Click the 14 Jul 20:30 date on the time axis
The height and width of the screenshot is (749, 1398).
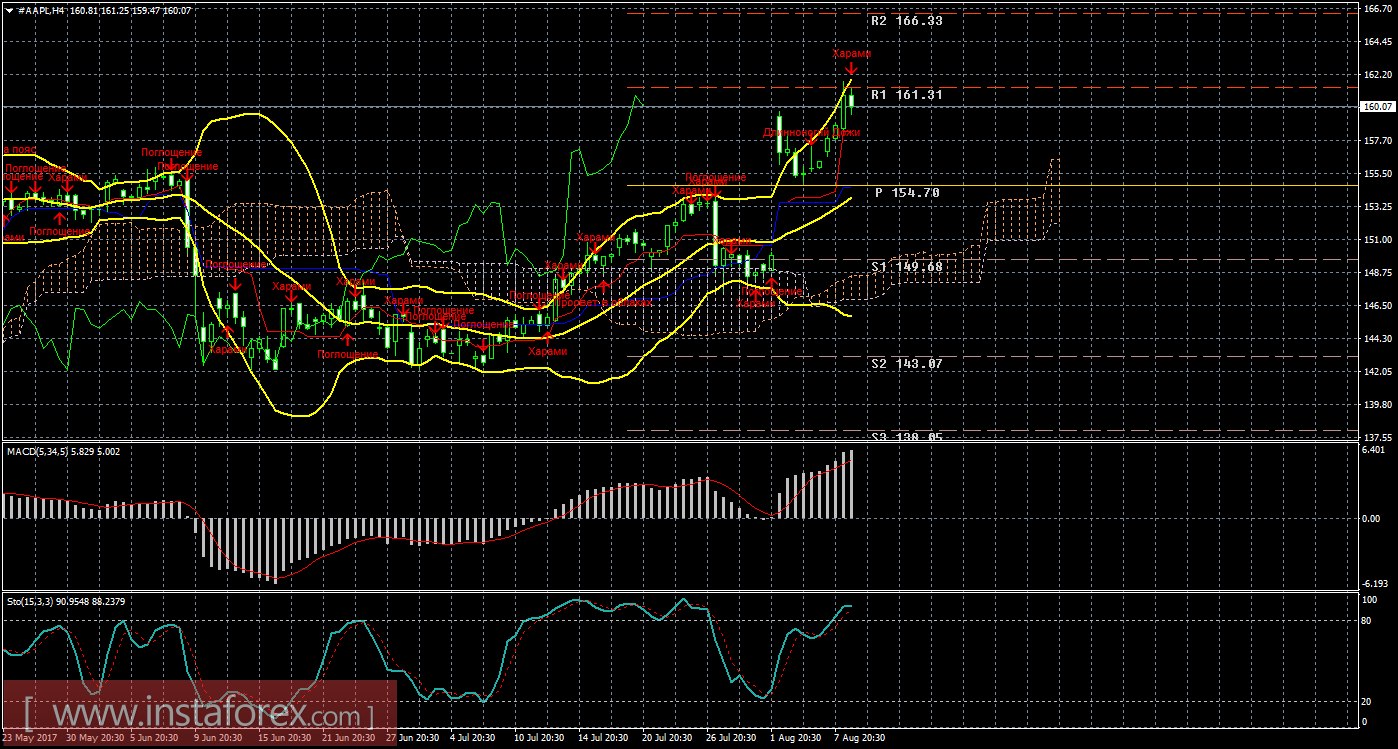point(603,738)
